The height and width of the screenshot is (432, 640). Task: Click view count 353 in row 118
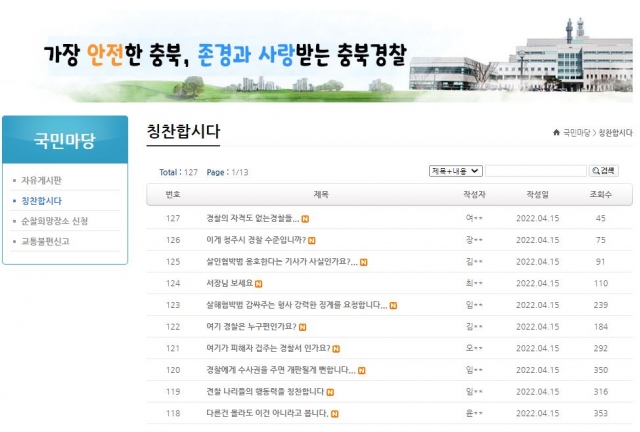[x=601, y=413]
